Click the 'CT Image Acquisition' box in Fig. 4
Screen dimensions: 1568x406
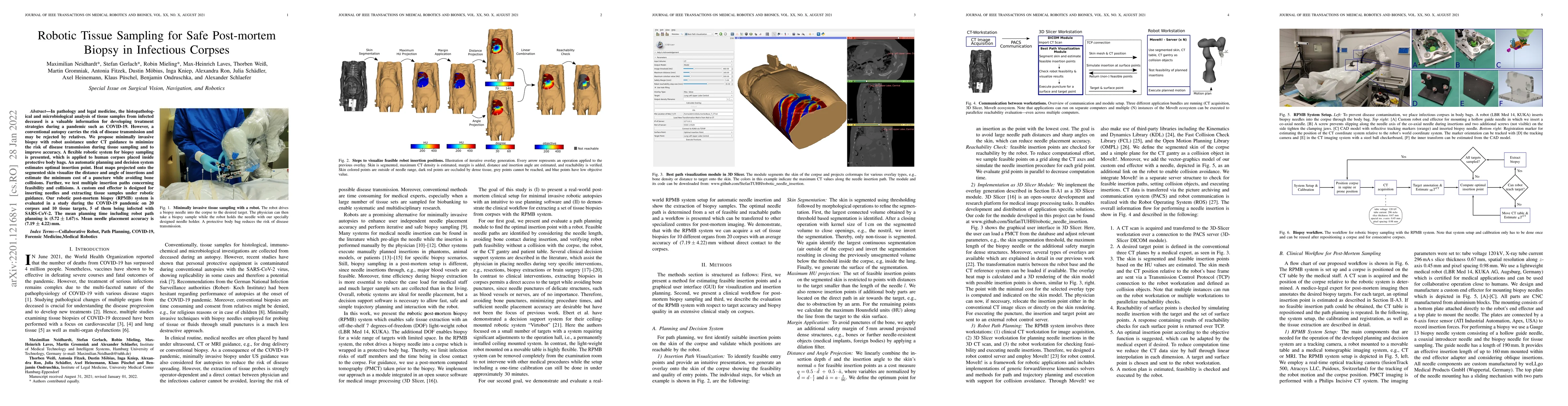[x=981, y=42]
